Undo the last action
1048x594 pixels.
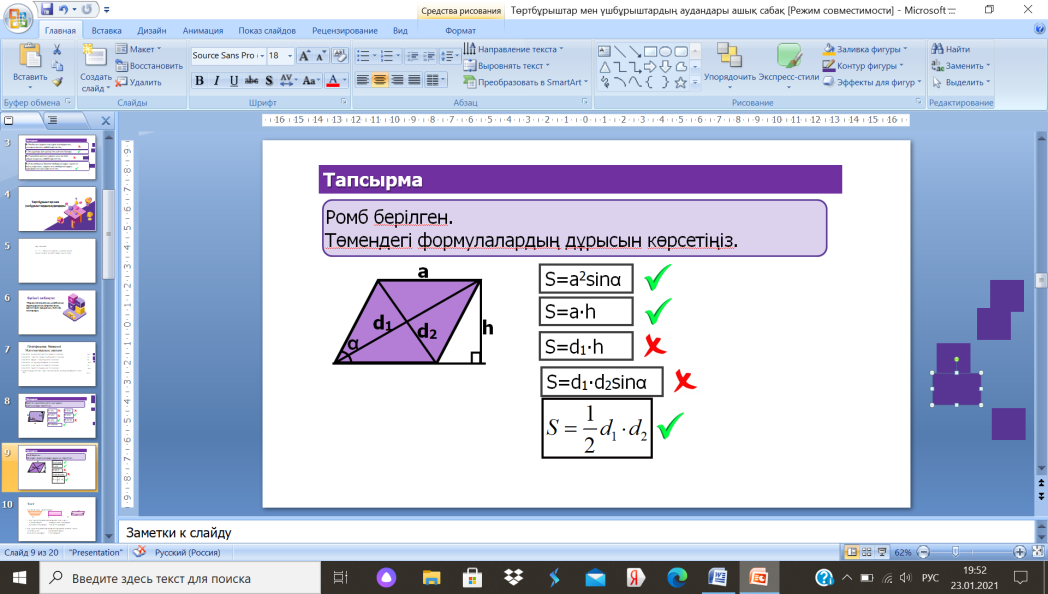pos(63,9)
